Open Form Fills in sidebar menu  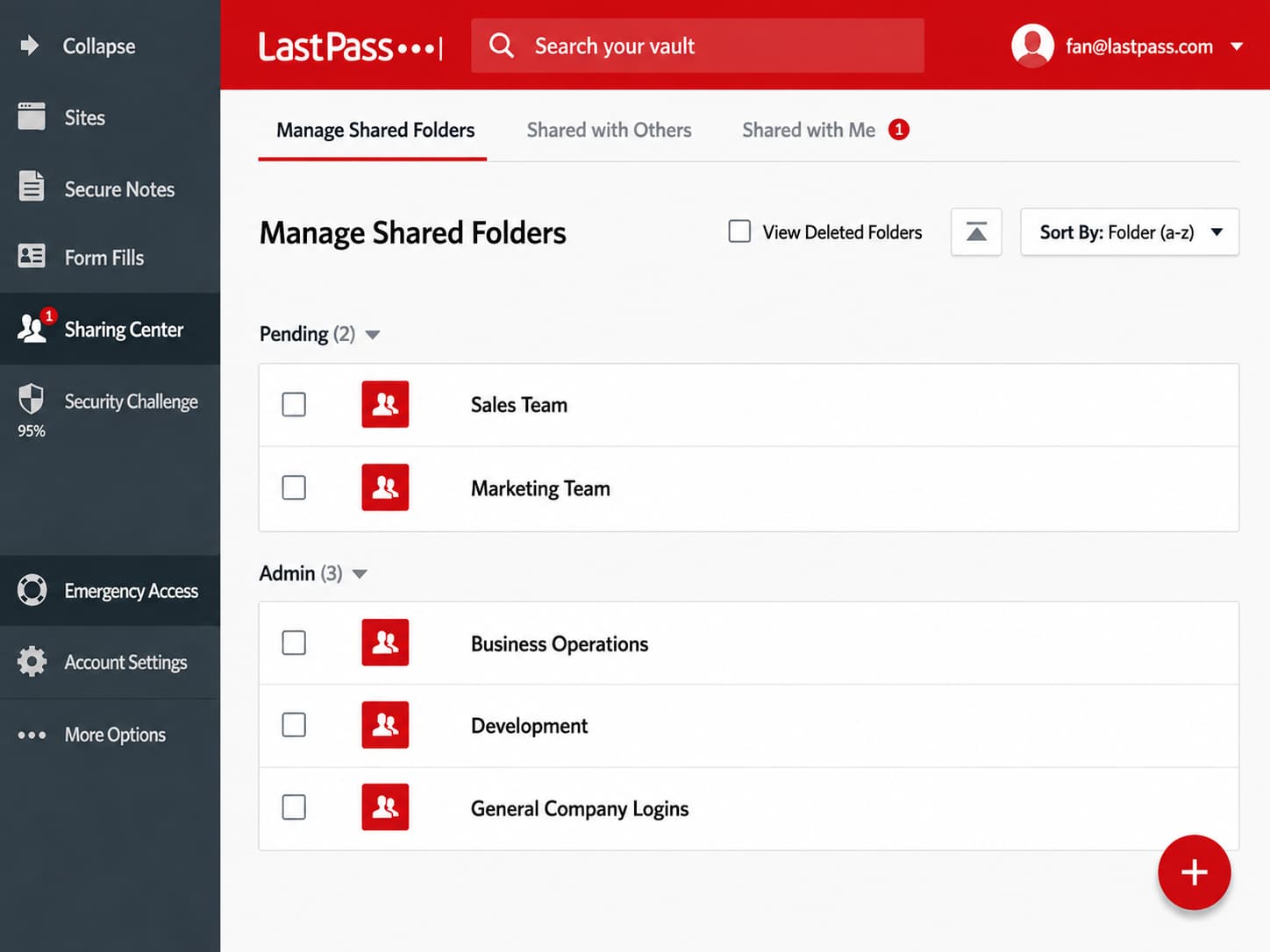[x=104, y=258]
